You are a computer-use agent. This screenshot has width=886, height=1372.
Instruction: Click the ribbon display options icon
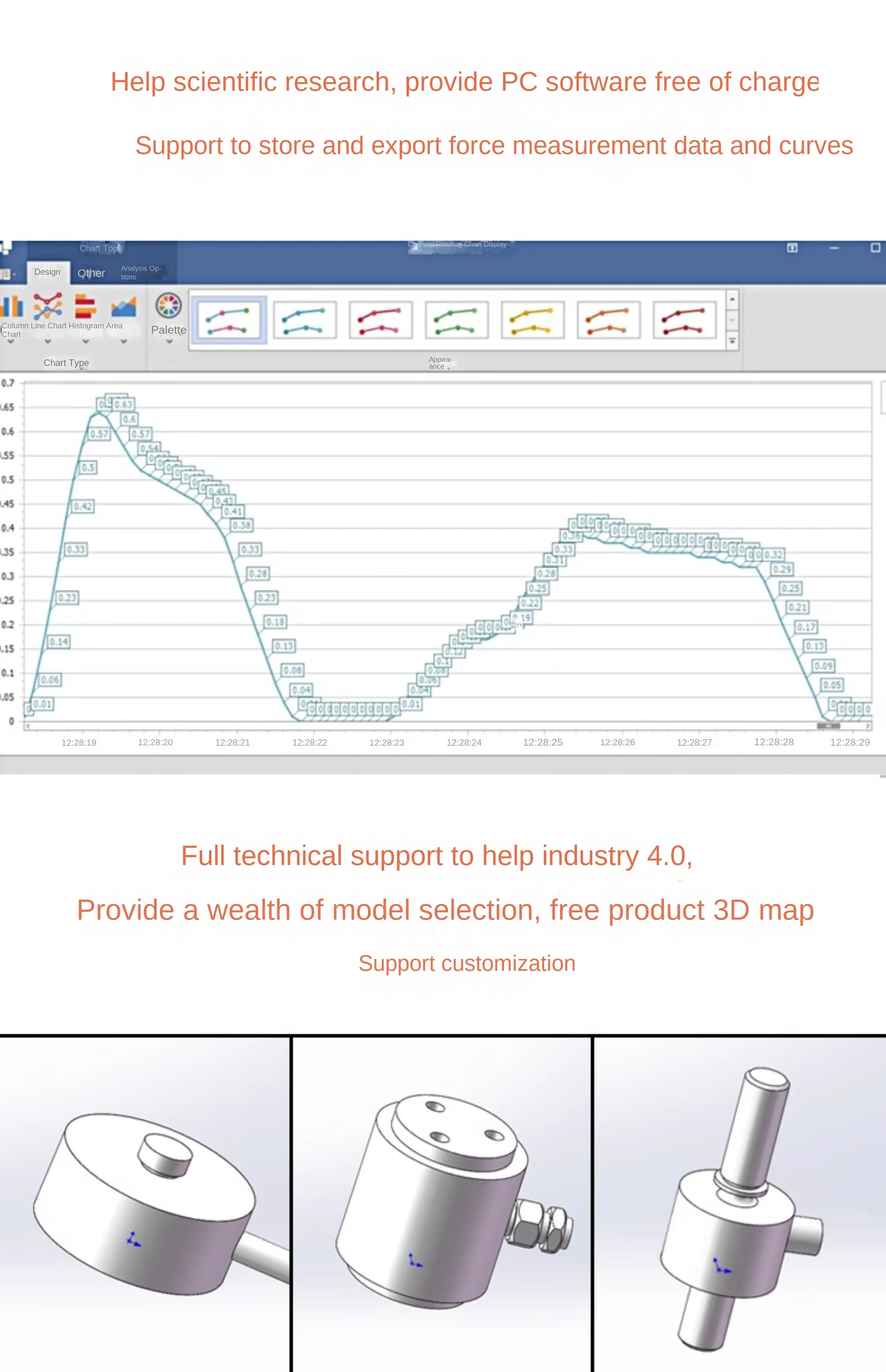(792, 248)
